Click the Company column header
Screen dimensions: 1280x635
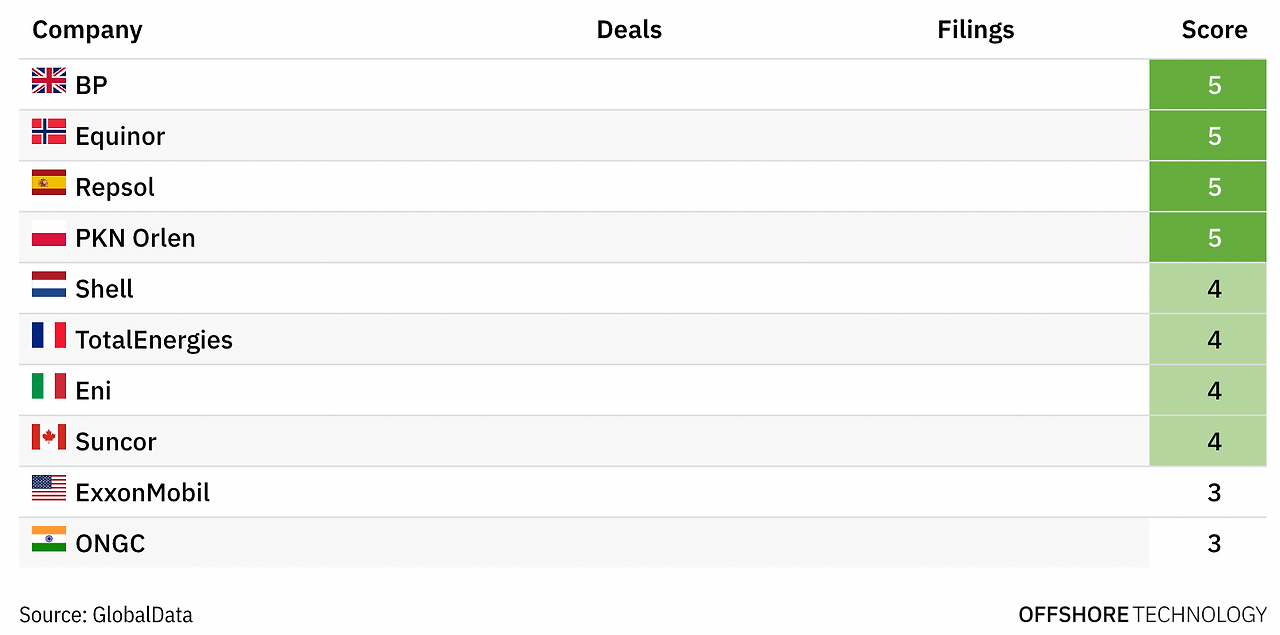pos(87,30)
